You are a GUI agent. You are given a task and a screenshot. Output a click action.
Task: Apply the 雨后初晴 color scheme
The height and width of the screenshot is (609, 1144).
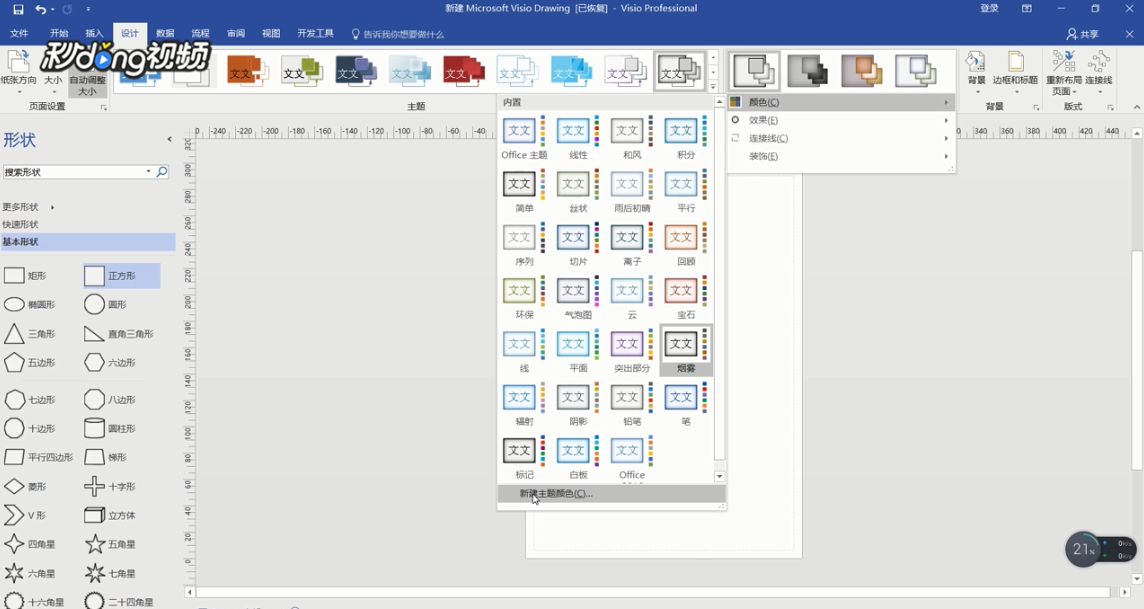coord(632,191)
